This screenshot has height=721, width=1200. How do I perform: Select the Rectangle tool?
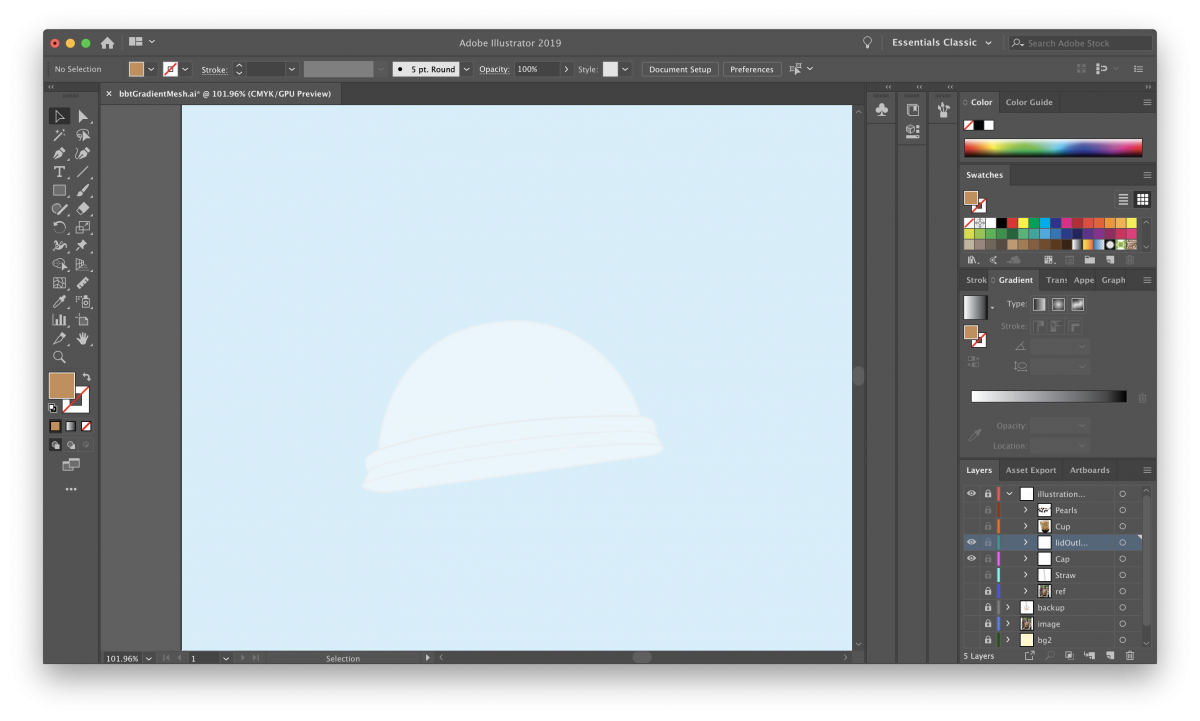click(x=60, y=189)
